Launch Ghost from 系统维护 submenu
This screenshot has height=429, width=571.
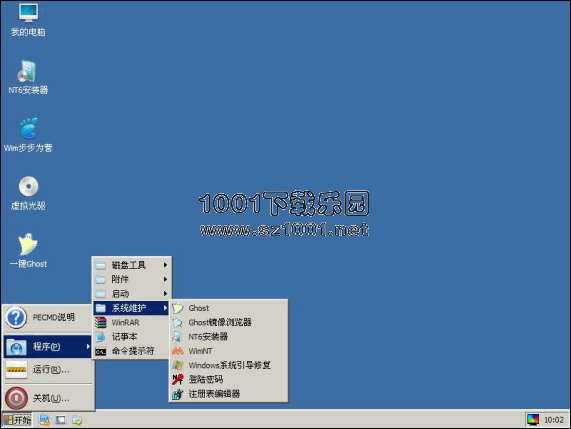tap(229, 308)
